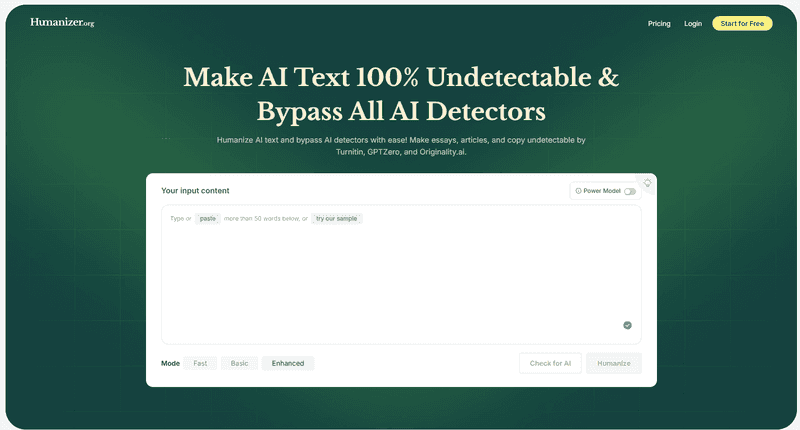Click the Check for AI button
The image size is (800, 430).
point(550,363)
